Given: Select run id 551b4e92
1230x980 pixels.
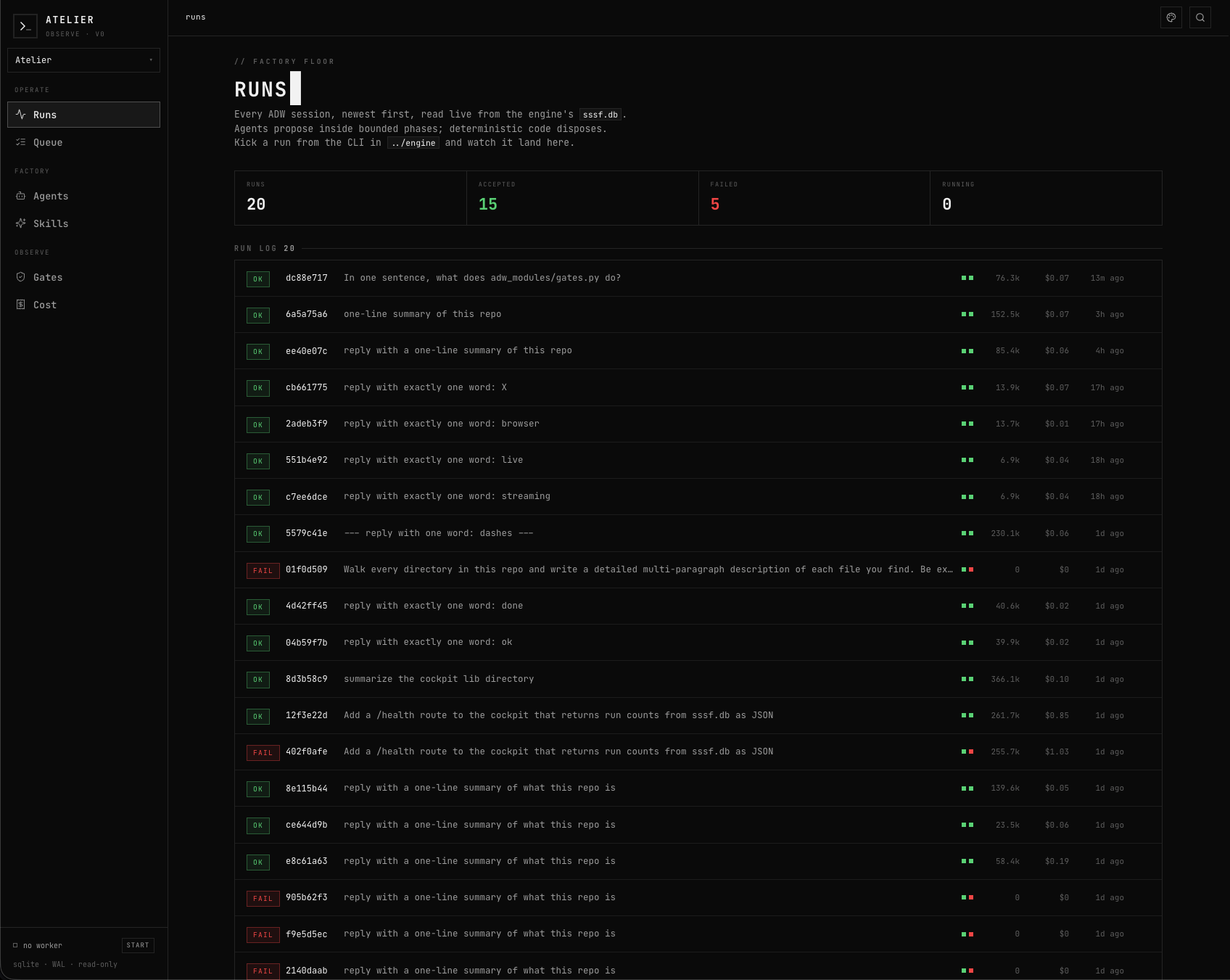Looking at the screenshot, I should pyautogui.click(x=307, y=460).
